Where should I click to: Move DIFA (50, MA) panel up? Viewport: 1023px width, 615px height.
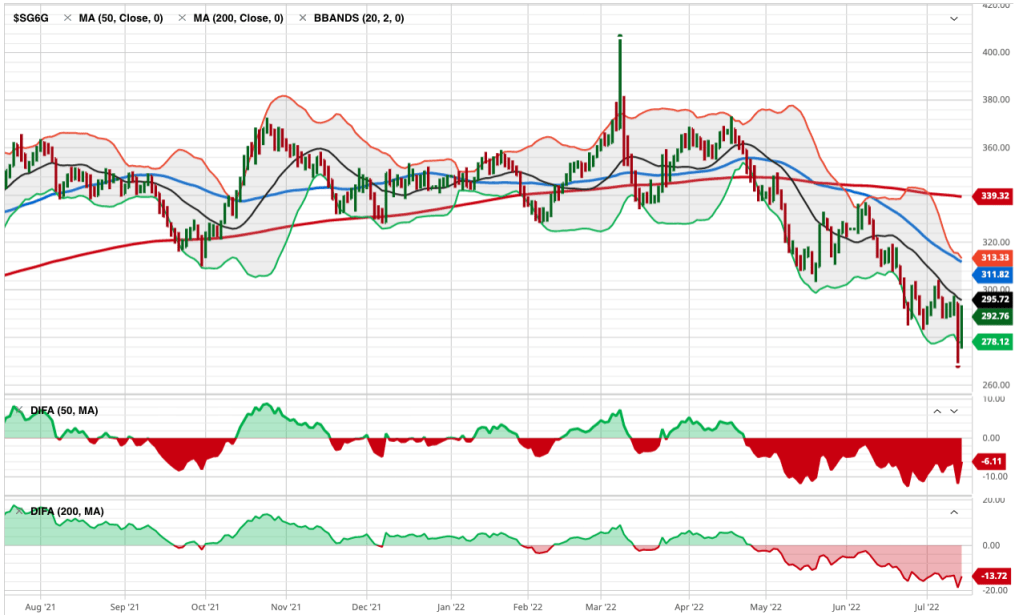(x=937, y=411)
